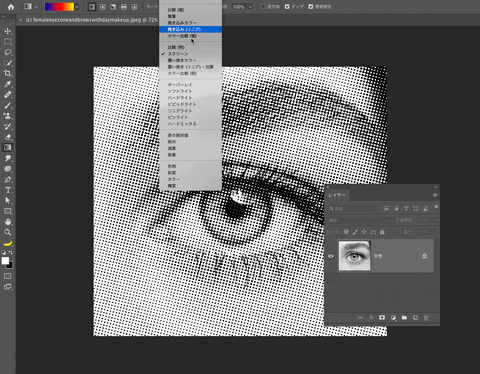
Task: Collapse the Layers panel with double arrows
Action: coord(435,187)
